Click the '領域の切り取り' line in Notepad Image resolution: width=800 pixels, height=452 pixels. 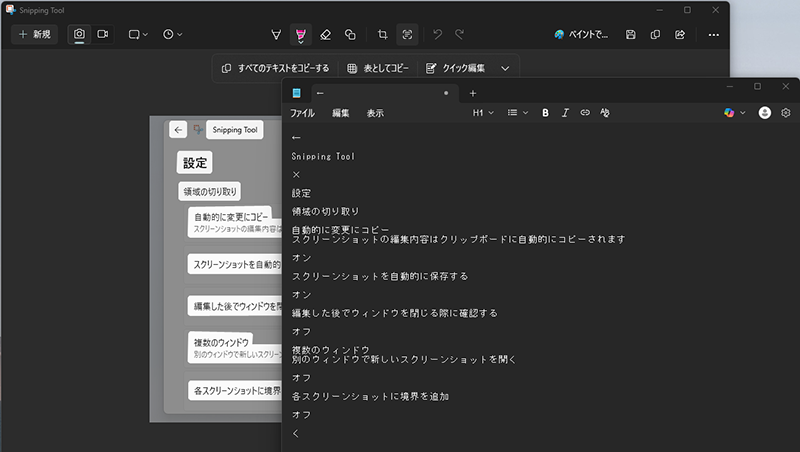[326, 211]
